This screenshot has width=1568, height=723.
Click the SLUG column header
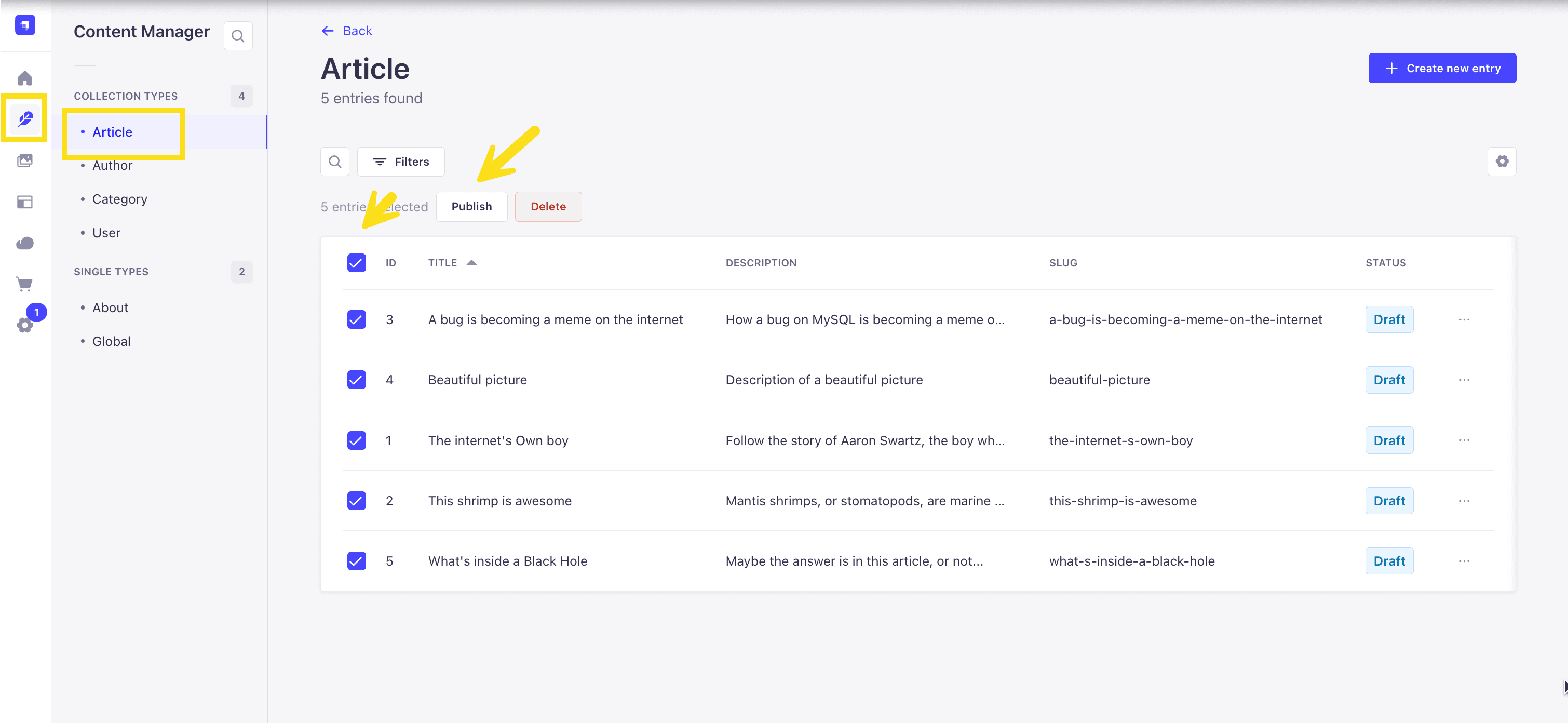(1063, 262)
